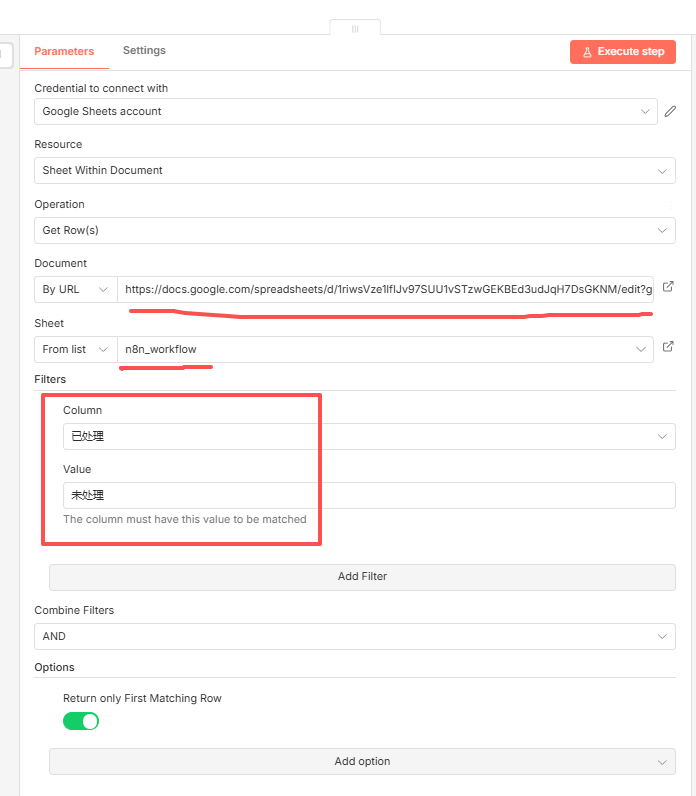This screenshot has width=696, height=796.
Task: Open the filter Column dropdown
Action: [x=368, y=437]
